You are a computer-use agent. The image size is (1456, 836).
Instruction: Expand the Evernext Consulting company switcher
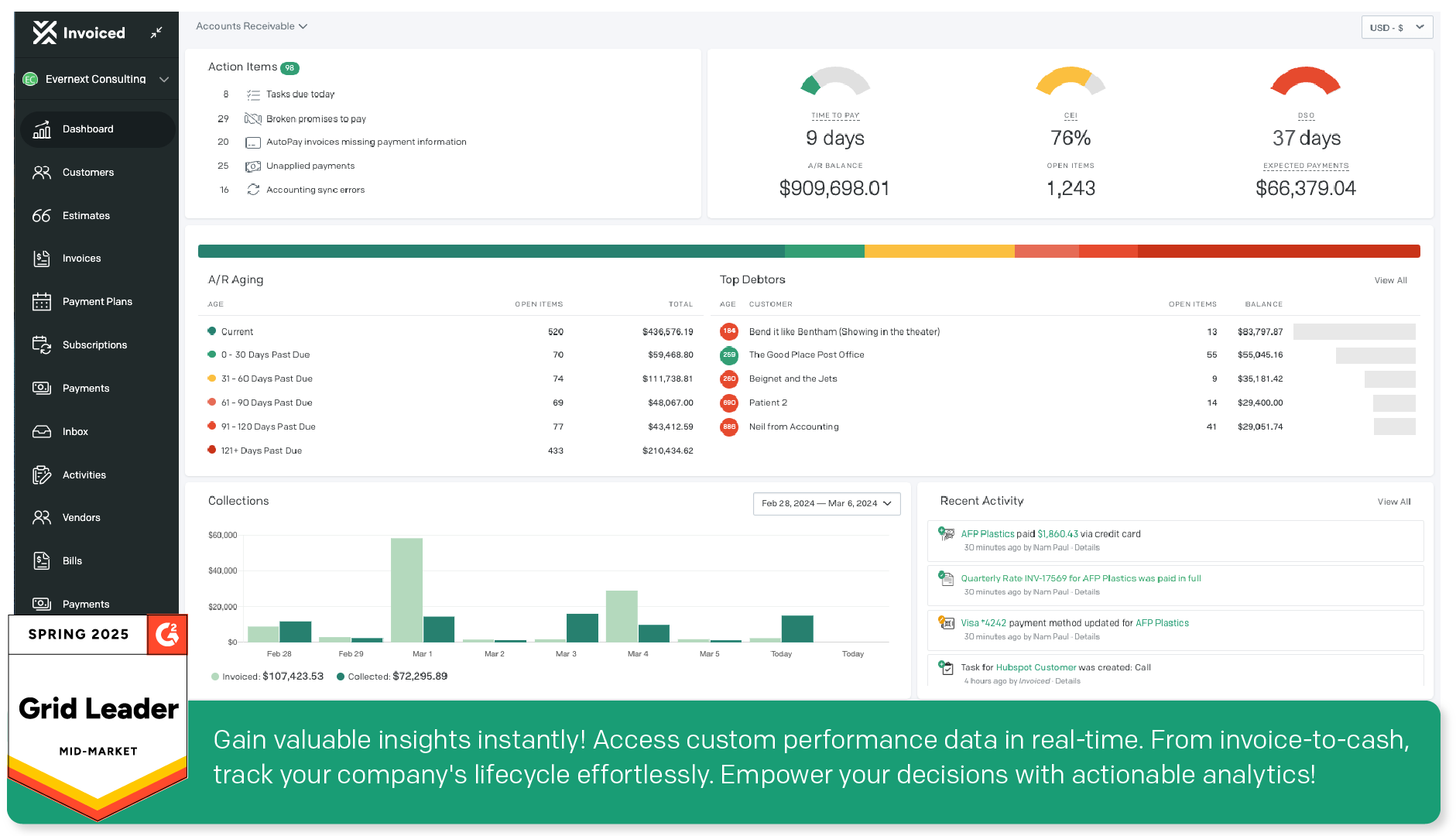(x=96, y=79)
